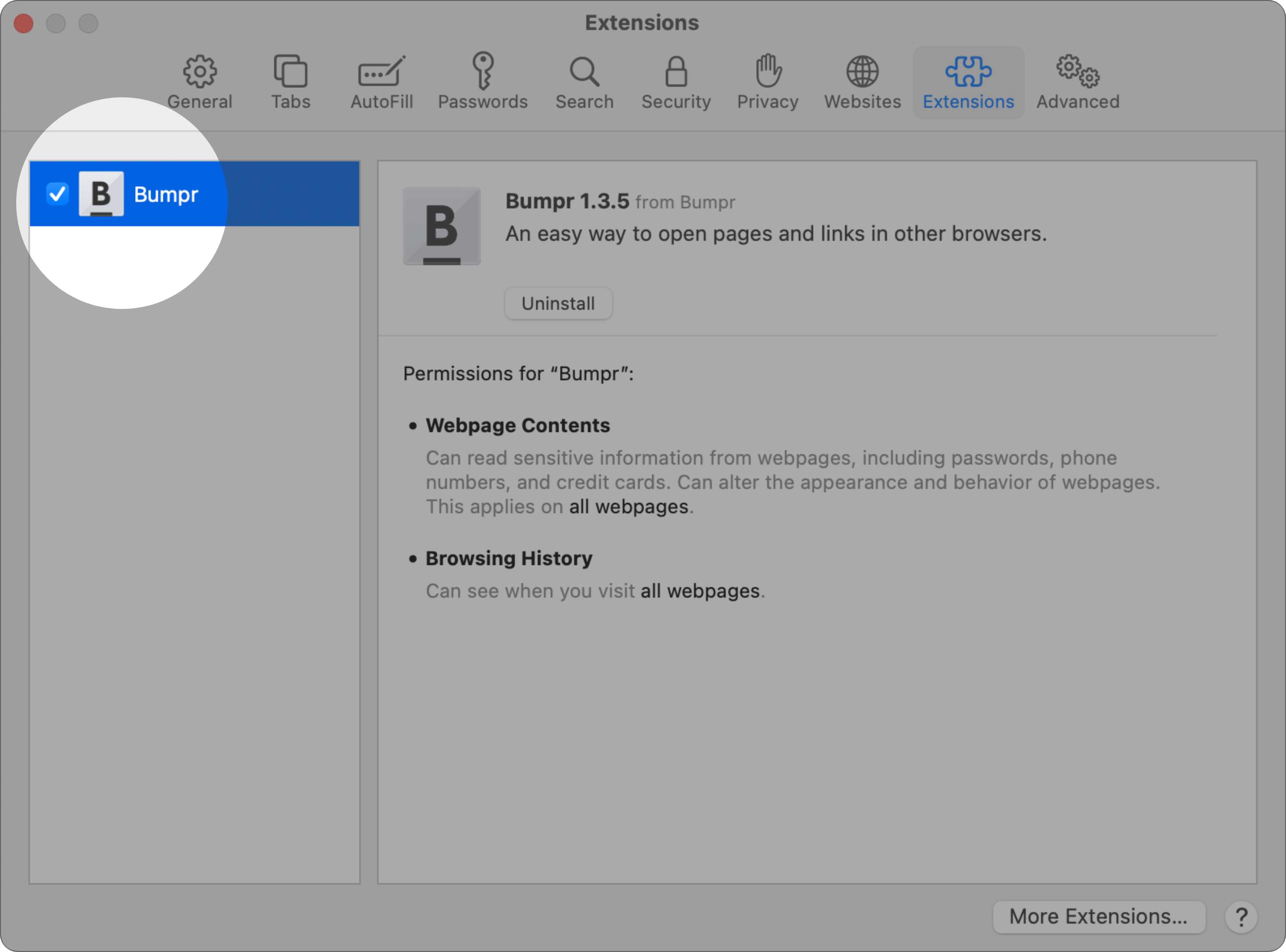Uninstall the Bumpr extension
The height and width of the screenshot is (952, 1286).
[558, 303]
